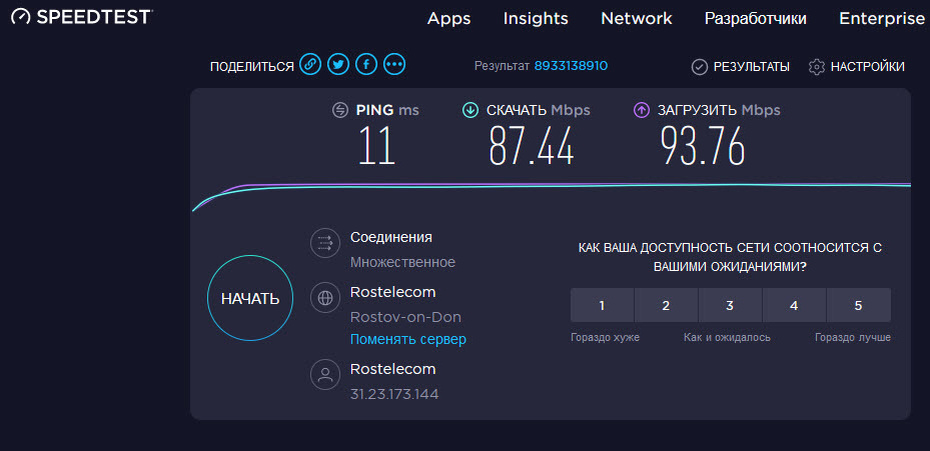Click the upload speed value 93.76

[702, 147]
